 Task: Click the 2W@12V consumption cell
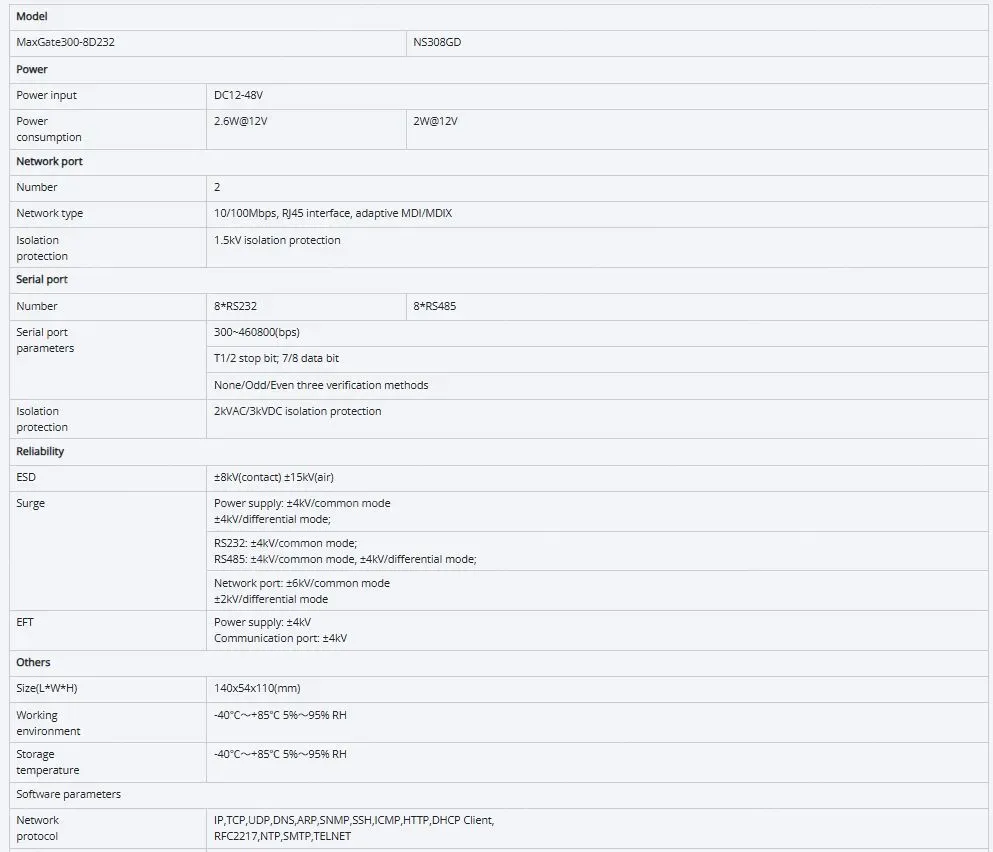click(436, 121)
